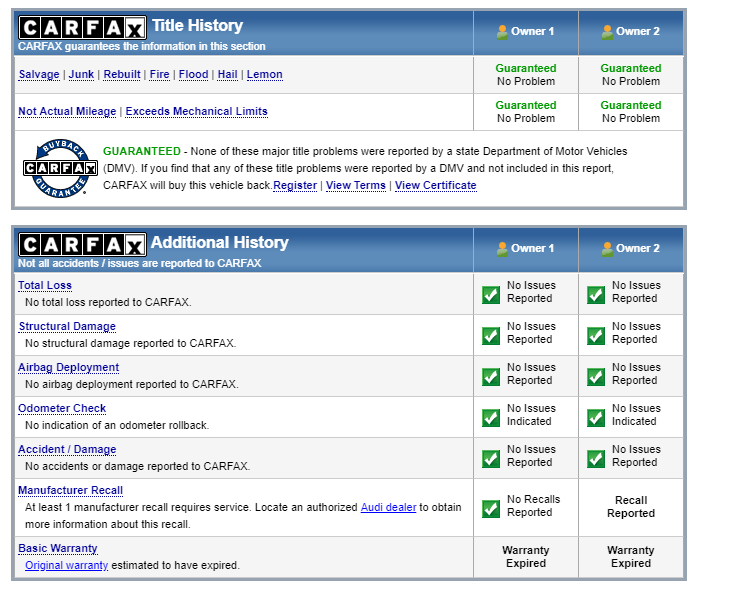Follow the Audi dealer link
This screenshot has width=746, height=592.
click(388, 508)
